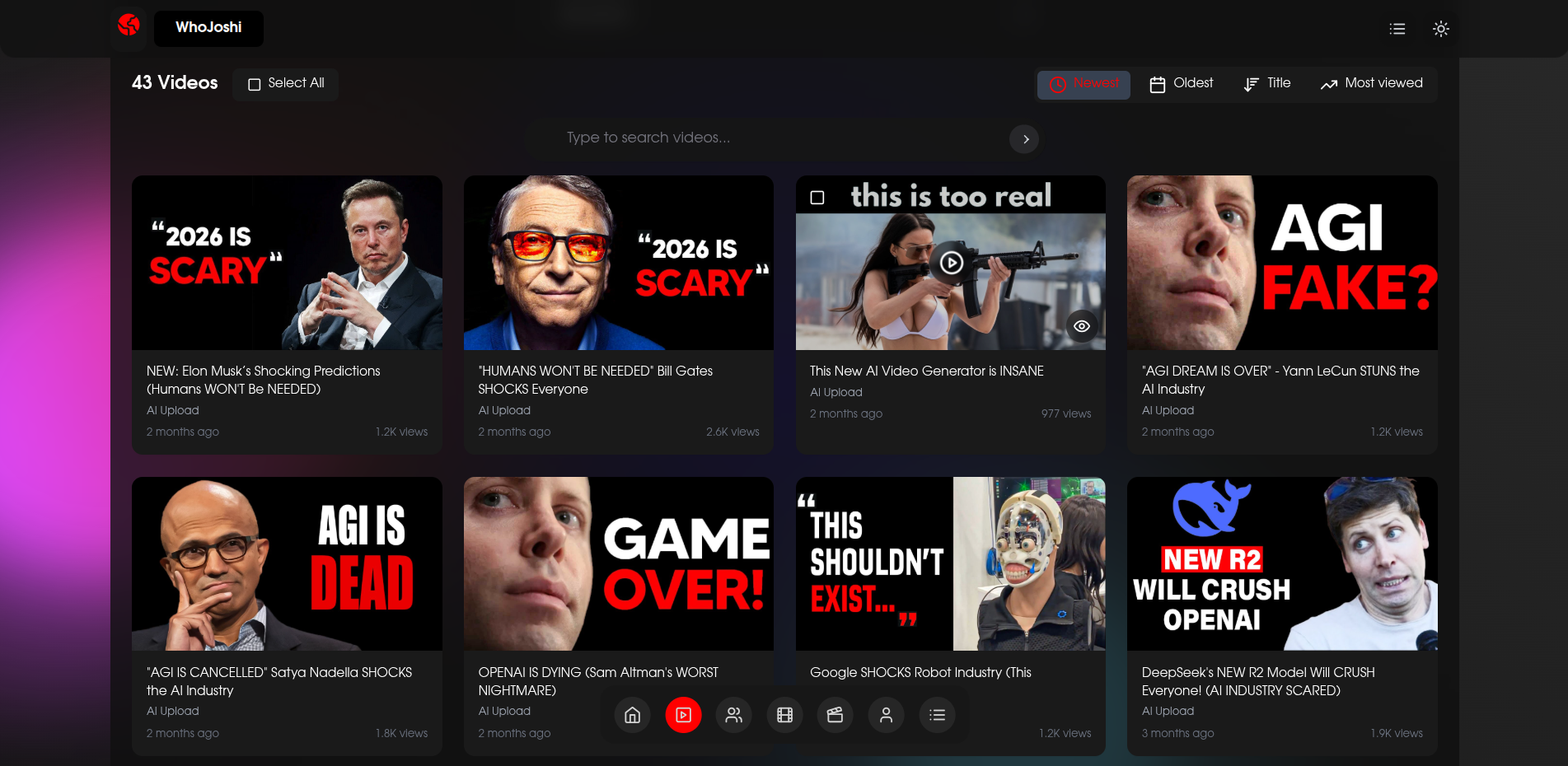Play the AI Video Generator video
This screenshot has height=766, width=1568.
[952, 263]
